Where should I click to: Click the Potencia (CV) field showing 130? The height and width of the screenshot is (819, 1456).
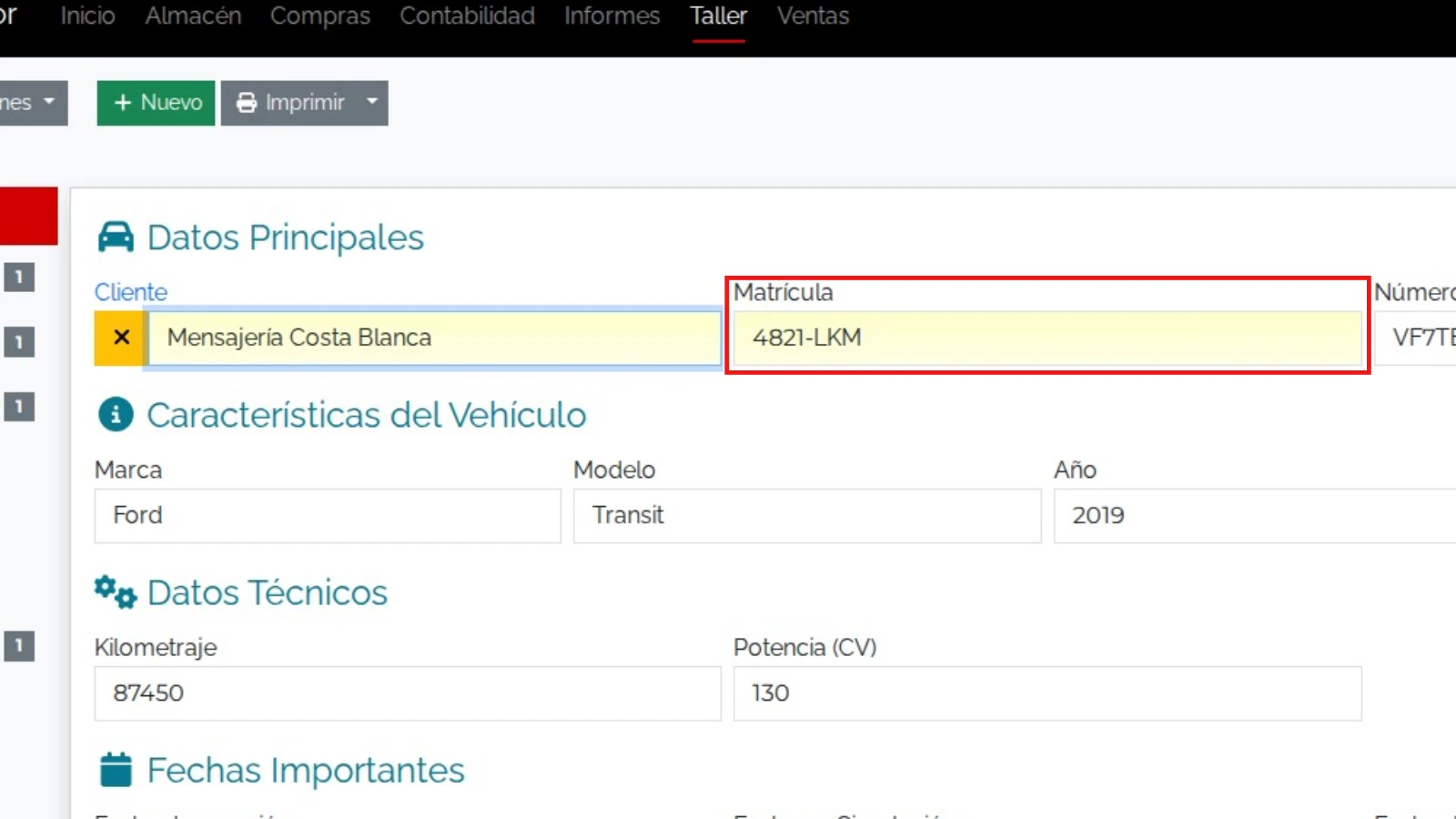(x=1047, y=693)
